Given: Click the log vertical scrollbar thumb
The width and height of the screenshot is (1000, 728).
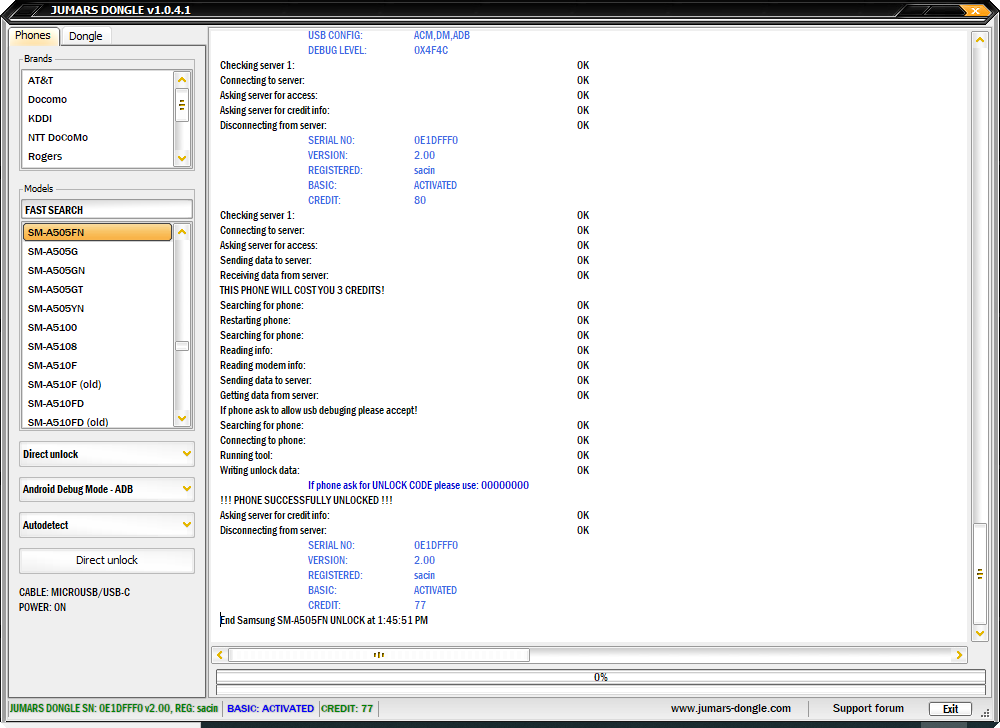Looking at the screenshot, I should (980, 574).
